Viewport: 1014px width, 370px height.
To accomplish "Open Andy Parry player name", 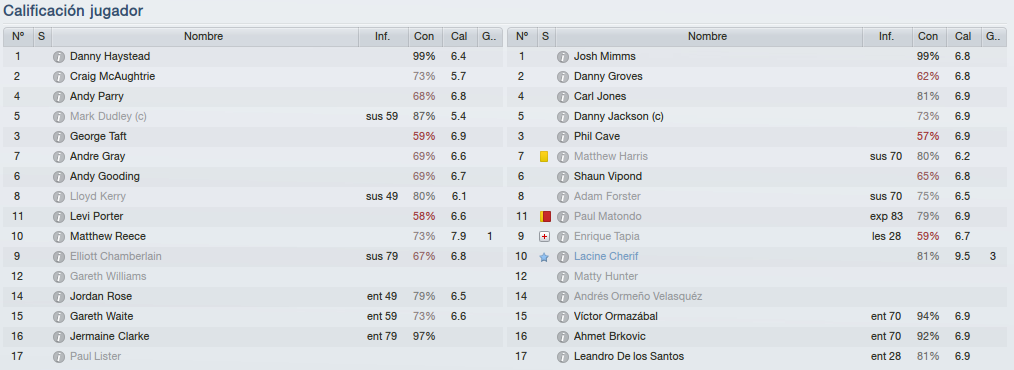I will point(96,96).
